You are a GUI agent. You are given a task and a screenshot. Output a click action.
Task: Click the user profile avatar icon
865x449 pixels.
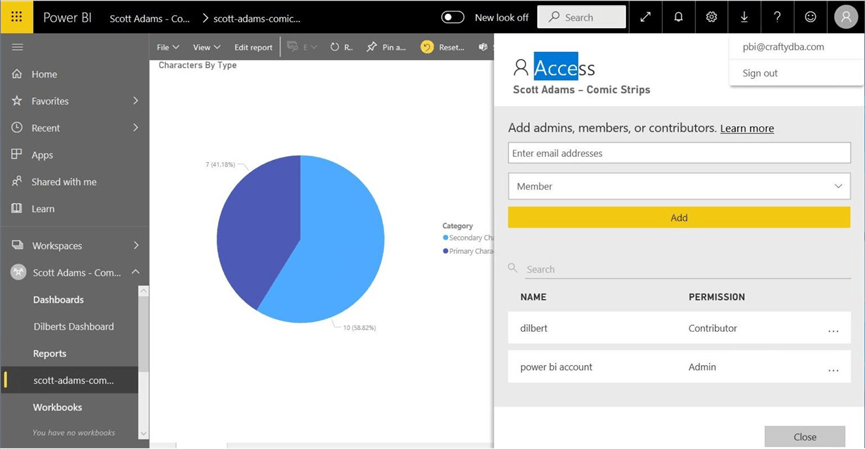point(845,17)
